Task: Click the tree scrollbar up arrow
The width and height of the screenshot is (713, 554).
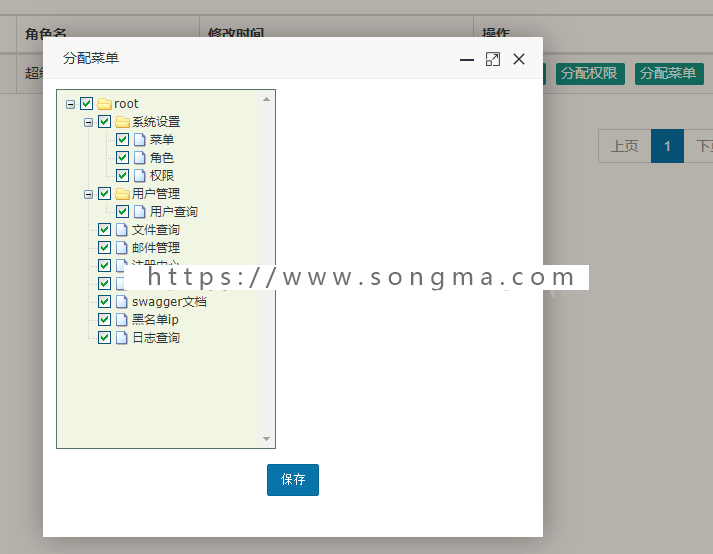Action: coord(266,99)
